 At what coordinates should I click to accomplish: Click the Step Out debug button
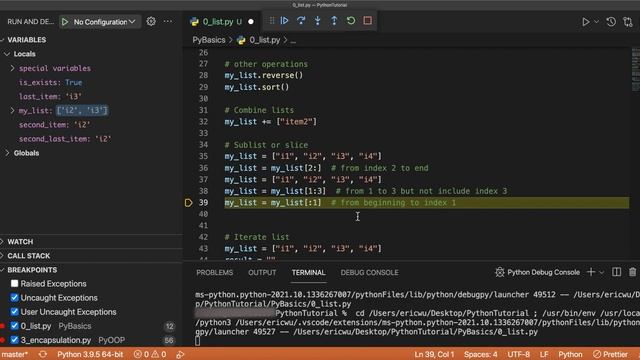tap(334, 20)
